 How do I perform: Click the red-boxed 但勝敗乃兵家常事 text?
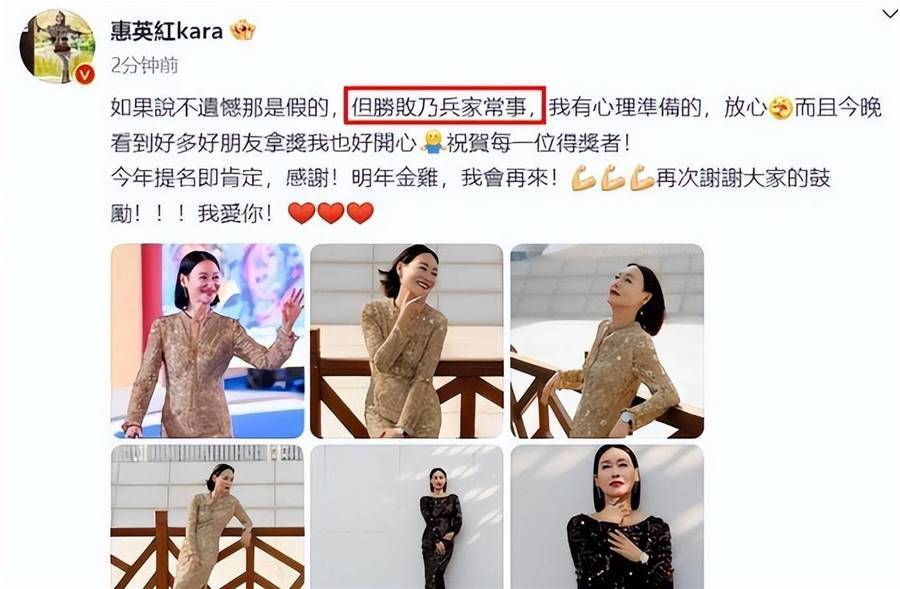445,106
